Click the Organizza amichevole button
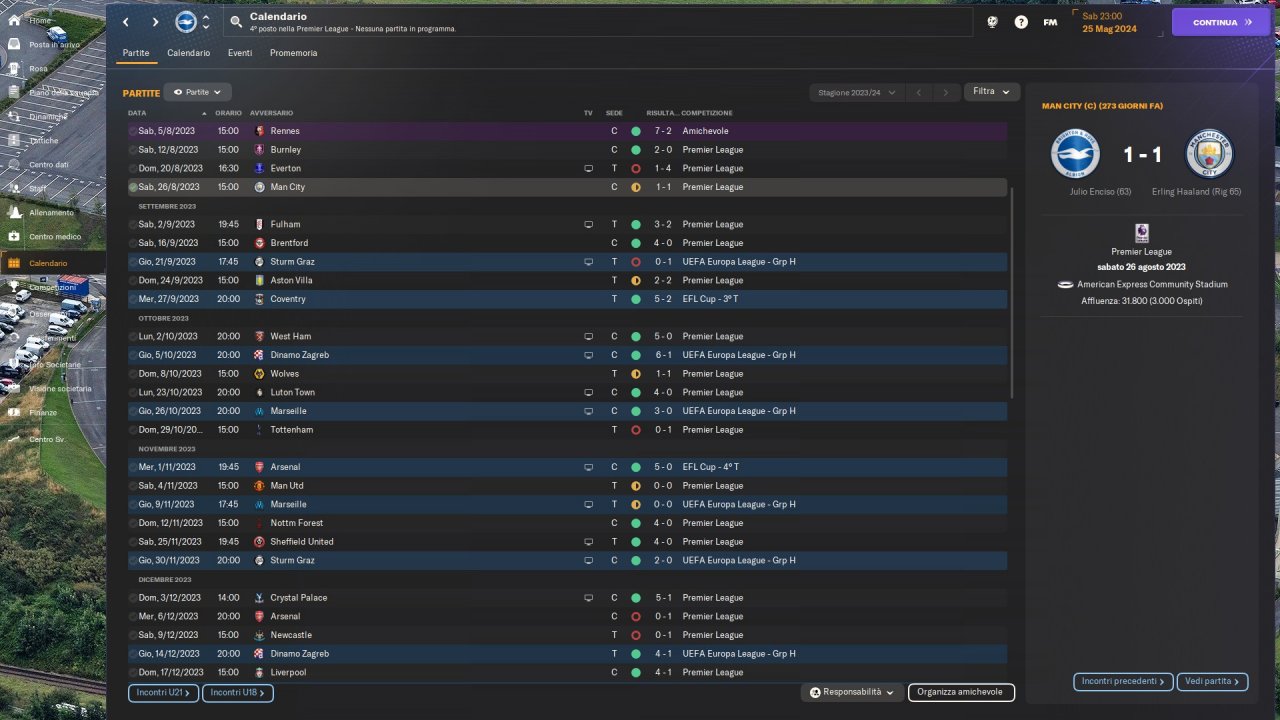Image resolution: width=1280 pixels, height=720 pixels. tap(961, 692)
